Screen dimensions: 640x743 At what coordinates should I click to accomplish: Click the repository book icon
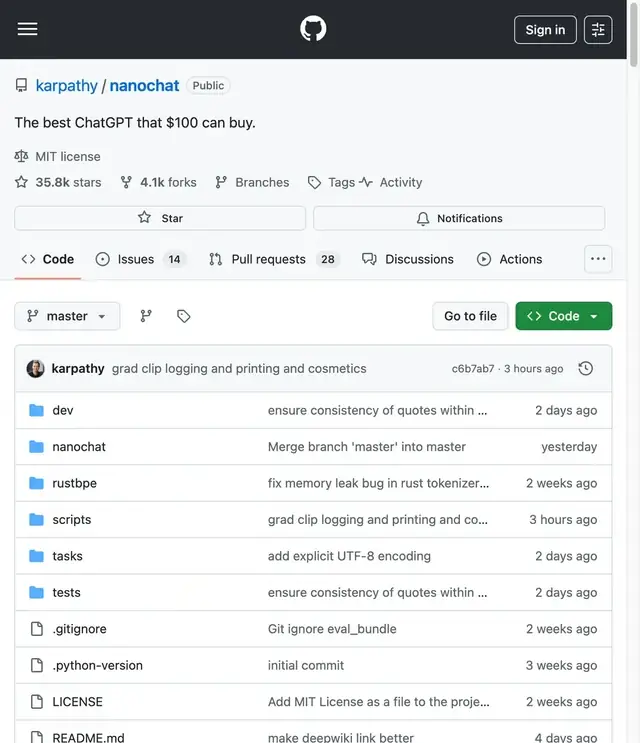point(21,85)
